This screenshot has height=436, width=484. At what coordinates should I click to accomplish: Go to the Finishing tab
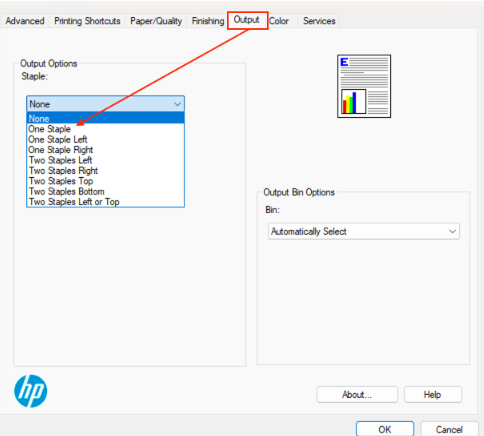click(x=208, y=21)
